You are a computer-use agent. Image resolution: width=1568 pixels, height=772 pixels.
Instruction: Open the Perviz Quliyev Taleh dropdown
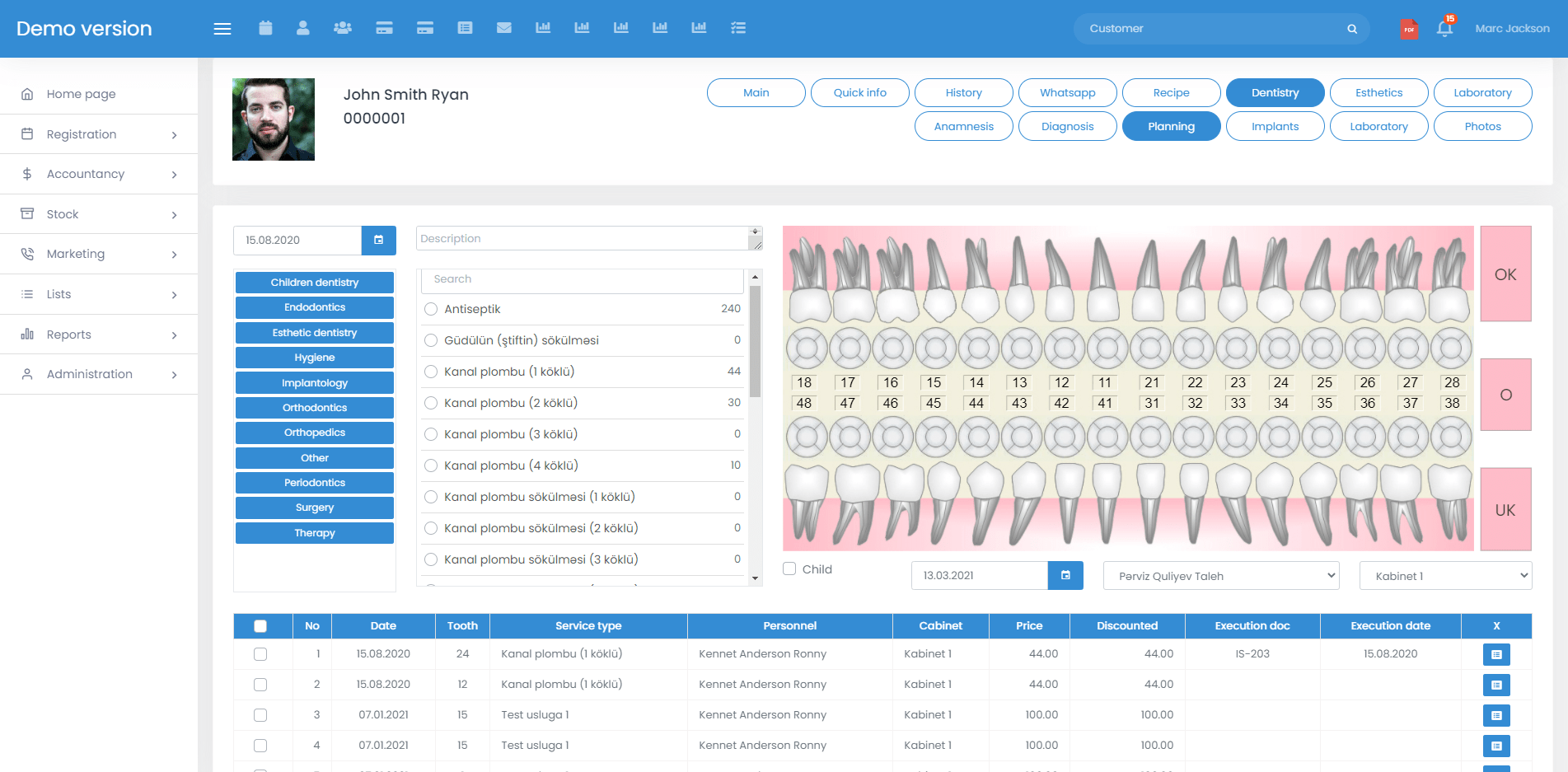click(1221, 576)
